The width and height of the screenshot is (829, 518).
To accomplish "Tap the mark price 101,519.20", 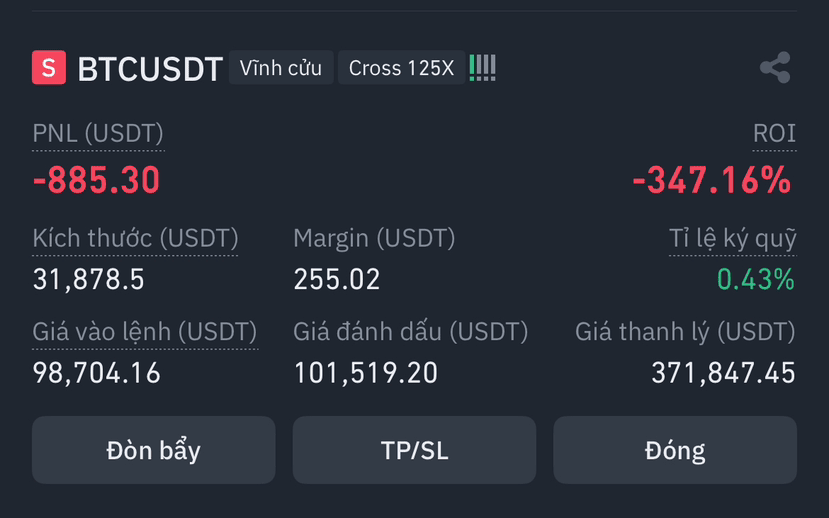I will (x=366, y=373).
